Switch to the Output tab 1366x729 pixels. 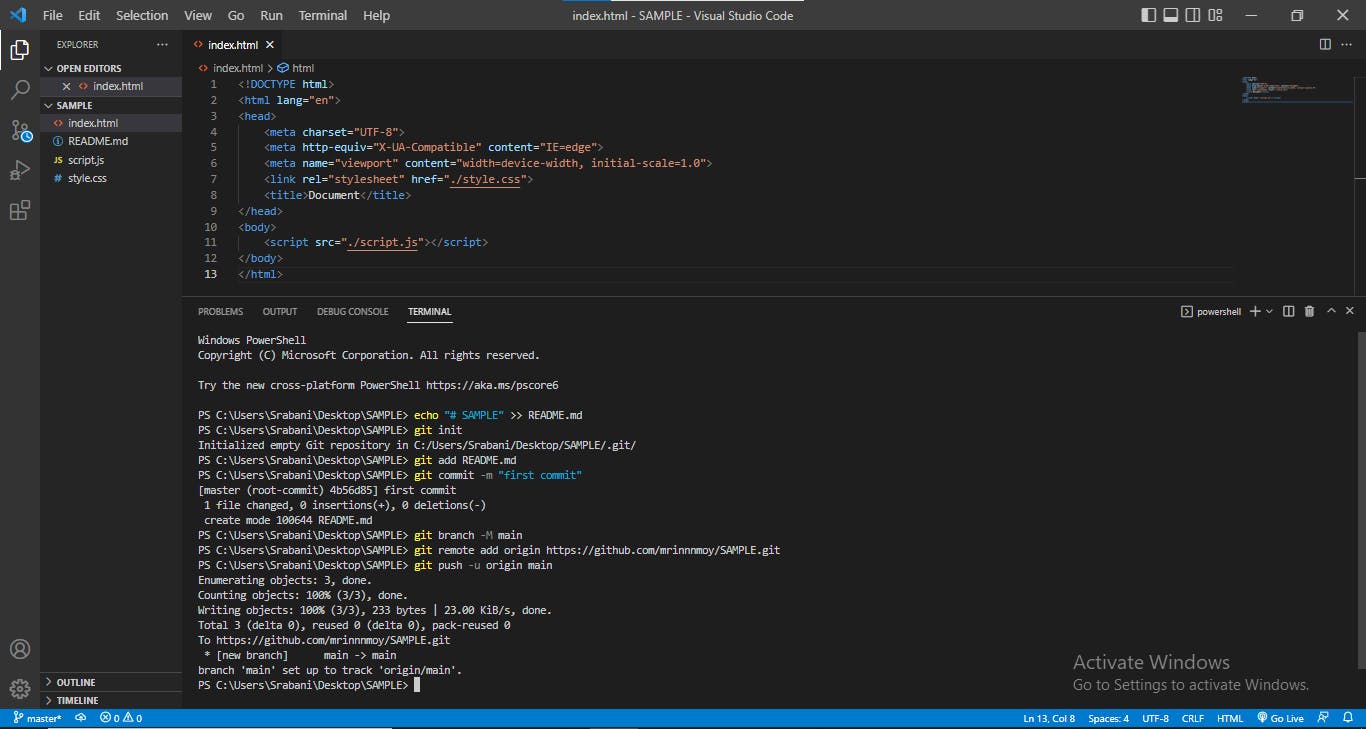[280, 312]
